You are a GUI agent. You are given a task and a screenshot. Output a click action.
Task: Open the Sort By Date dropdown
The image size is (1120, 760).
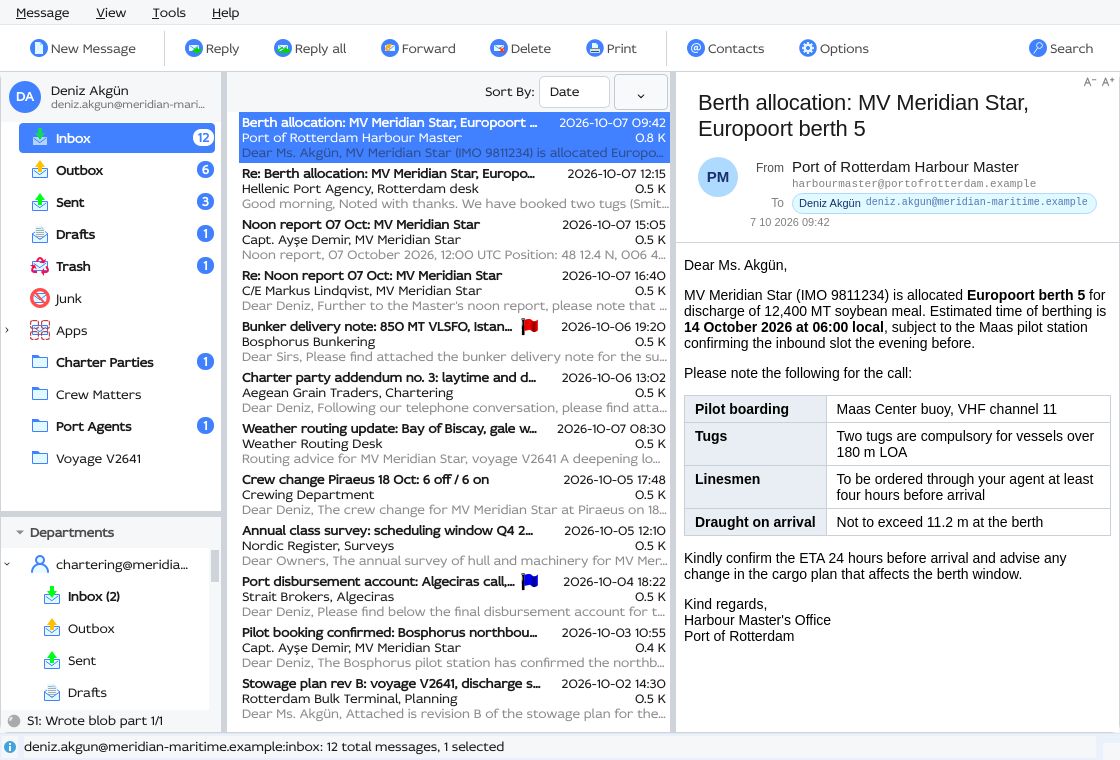(574, 92)
